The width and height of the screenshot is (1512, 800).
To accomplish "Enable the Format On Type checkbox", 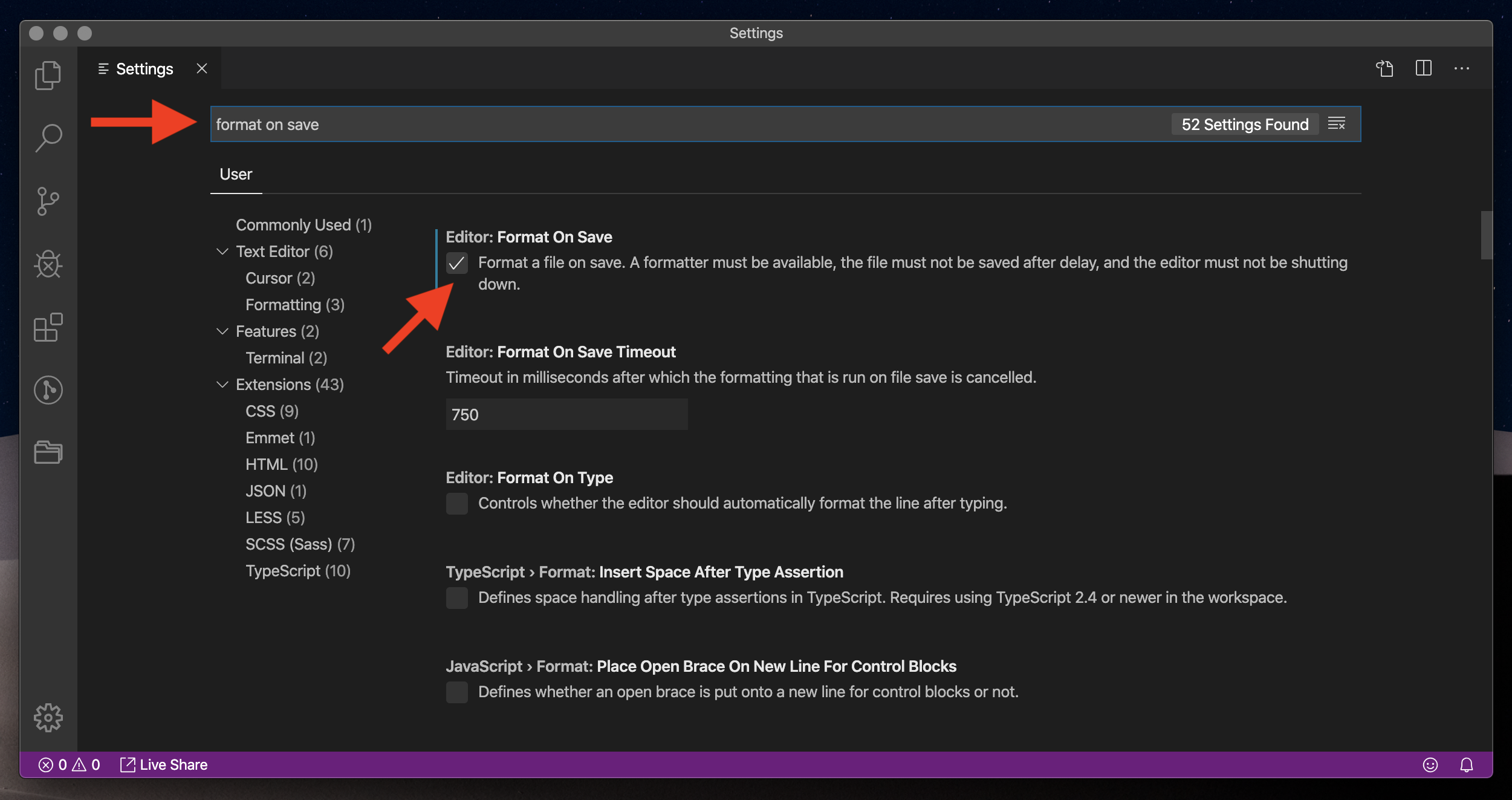I will (456, 503).
